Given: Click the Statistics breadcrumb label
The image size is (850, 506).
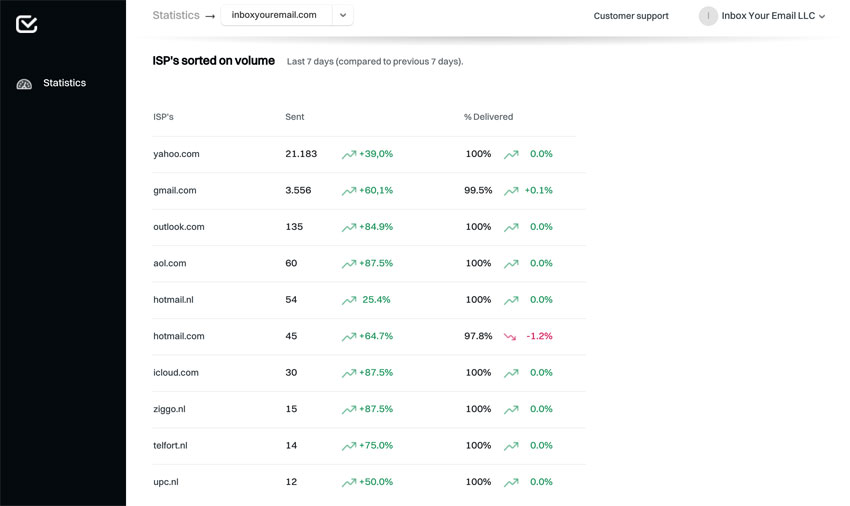Looking at the screenshot, I should click(176, 15).
